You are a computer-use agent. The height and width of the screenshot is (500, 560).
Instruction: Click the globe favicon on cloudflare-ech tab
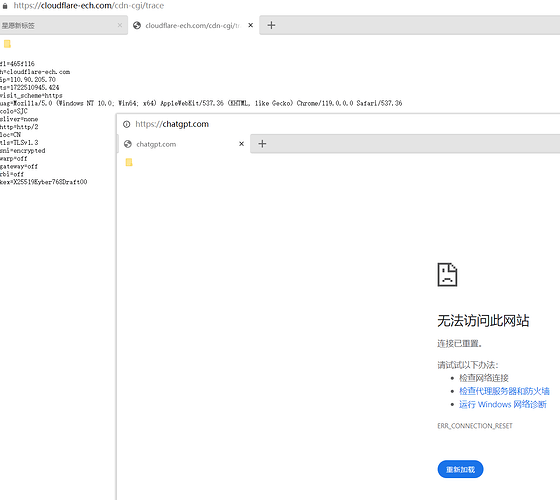pos(137,25)
